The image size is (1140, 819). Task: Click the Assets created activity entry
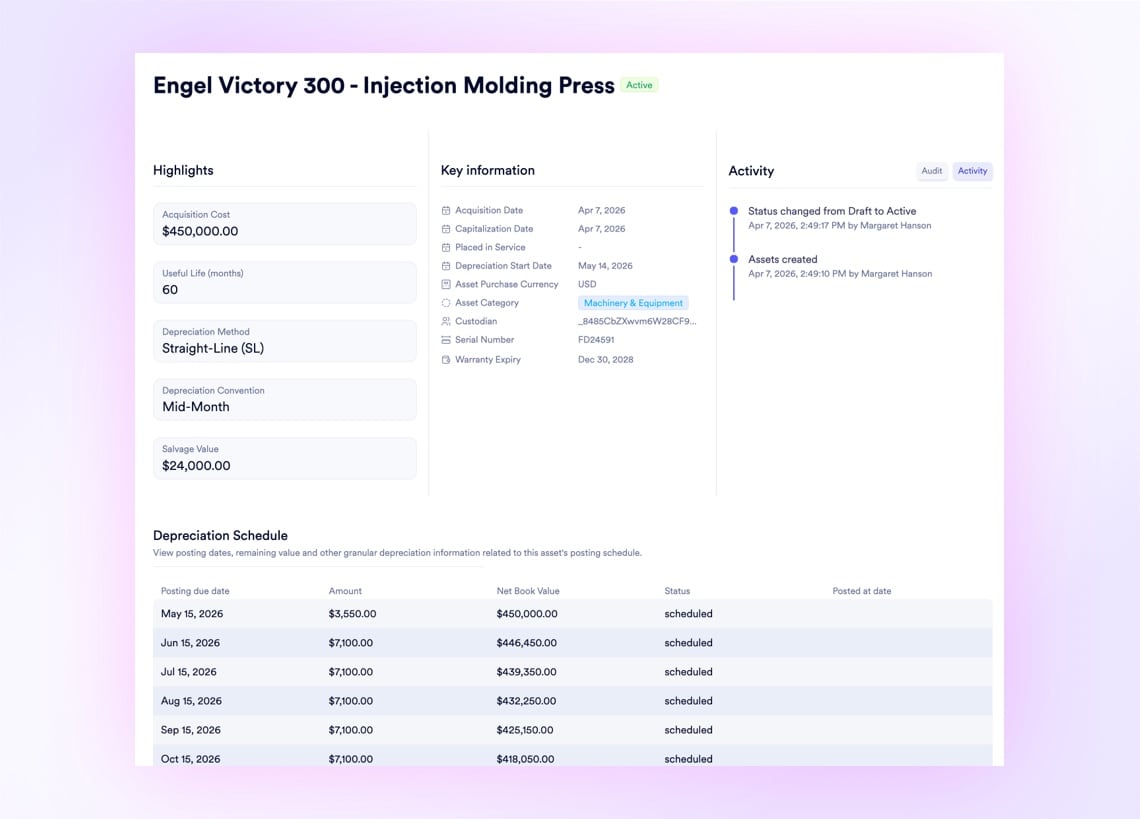click(782, 259)
